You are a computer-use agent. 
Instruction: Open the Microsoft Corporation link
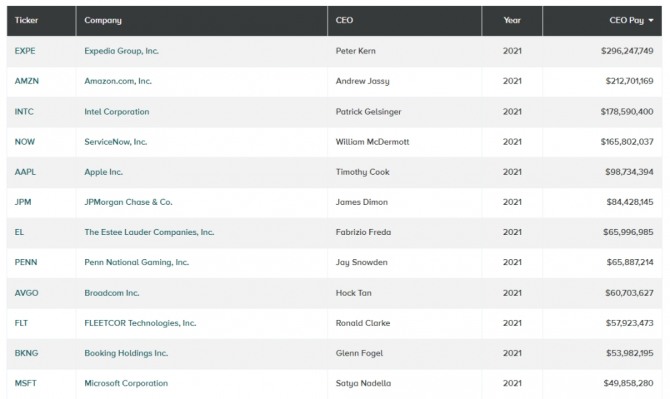click(x=126, y=383)
